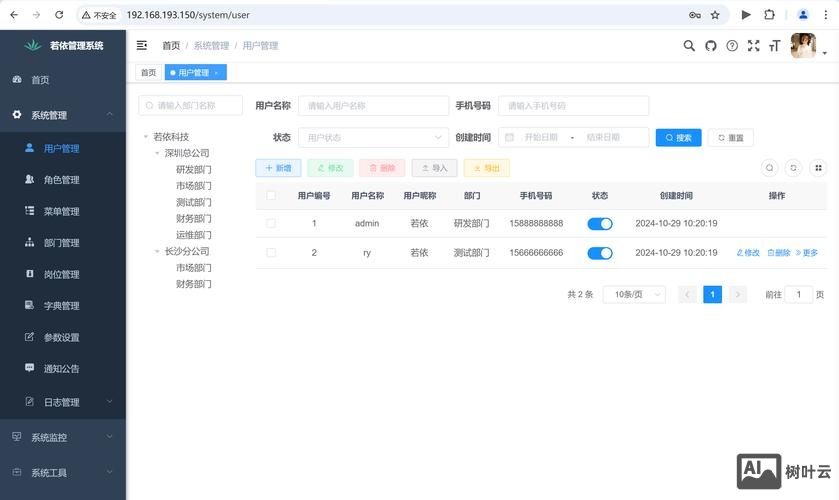
Task: Click 系统管理 in the breadcrumb
Action: pyautogui.click(x=211, y=46)
